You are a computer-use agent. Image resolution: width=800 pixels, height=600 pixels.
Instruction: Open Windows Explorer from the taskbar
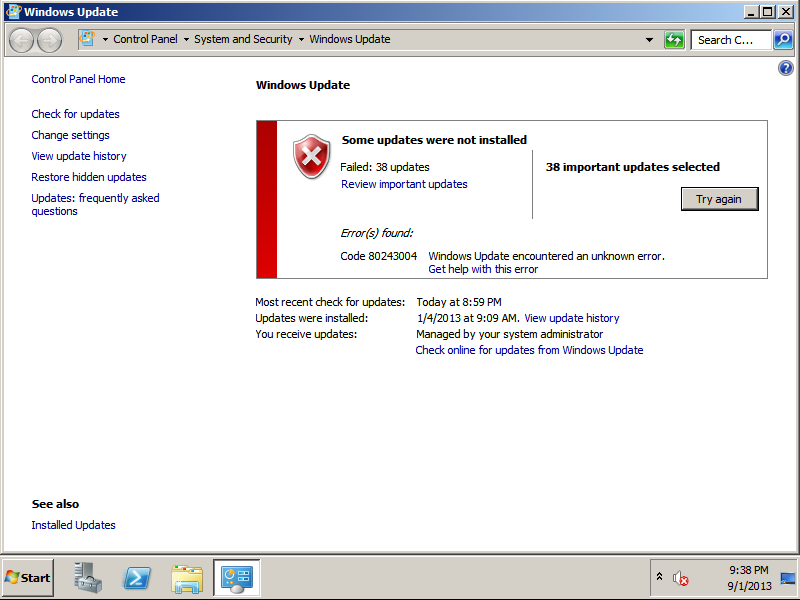click(187, 579)
